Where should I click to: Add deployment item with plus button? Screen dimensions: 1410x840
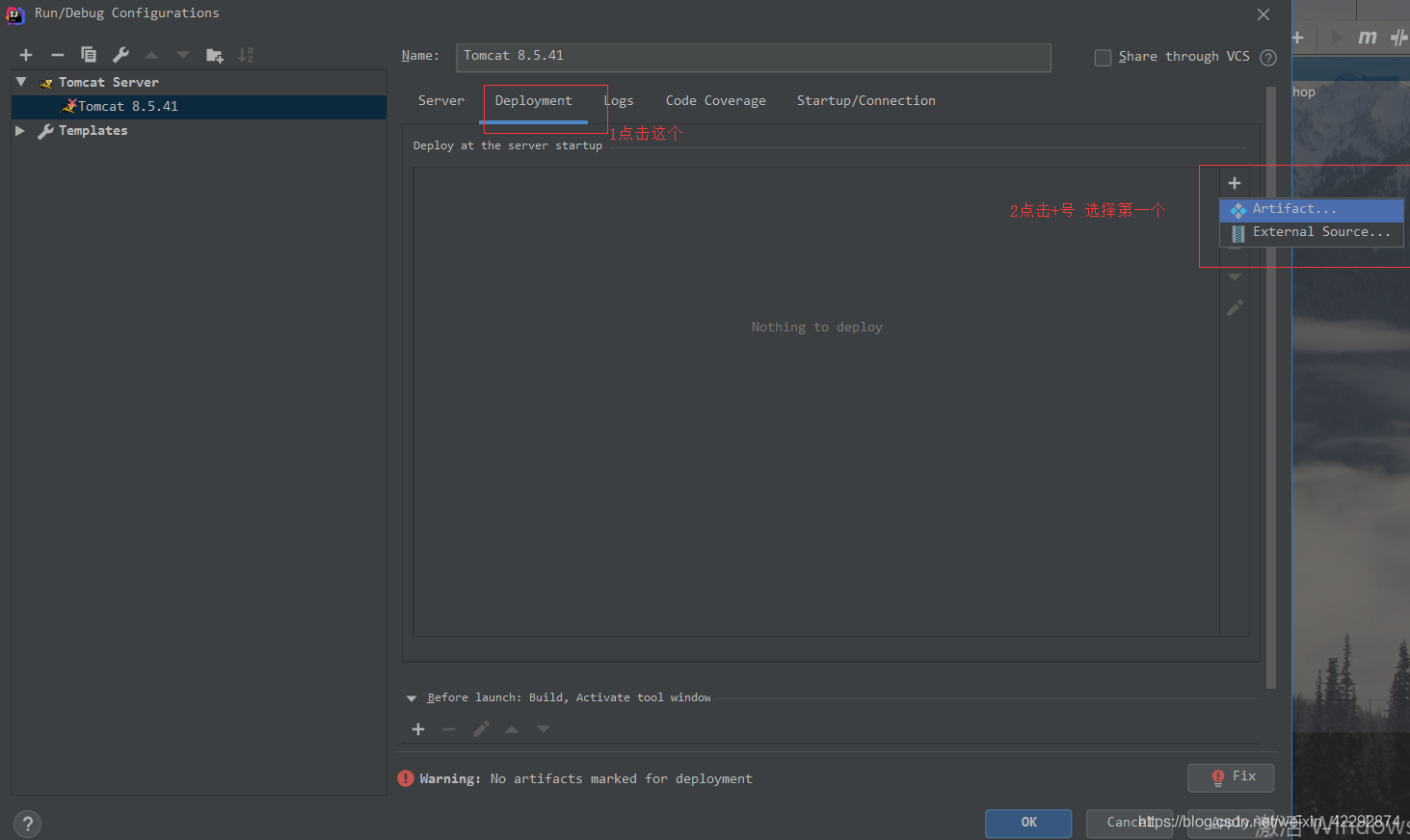point(1235,183)
